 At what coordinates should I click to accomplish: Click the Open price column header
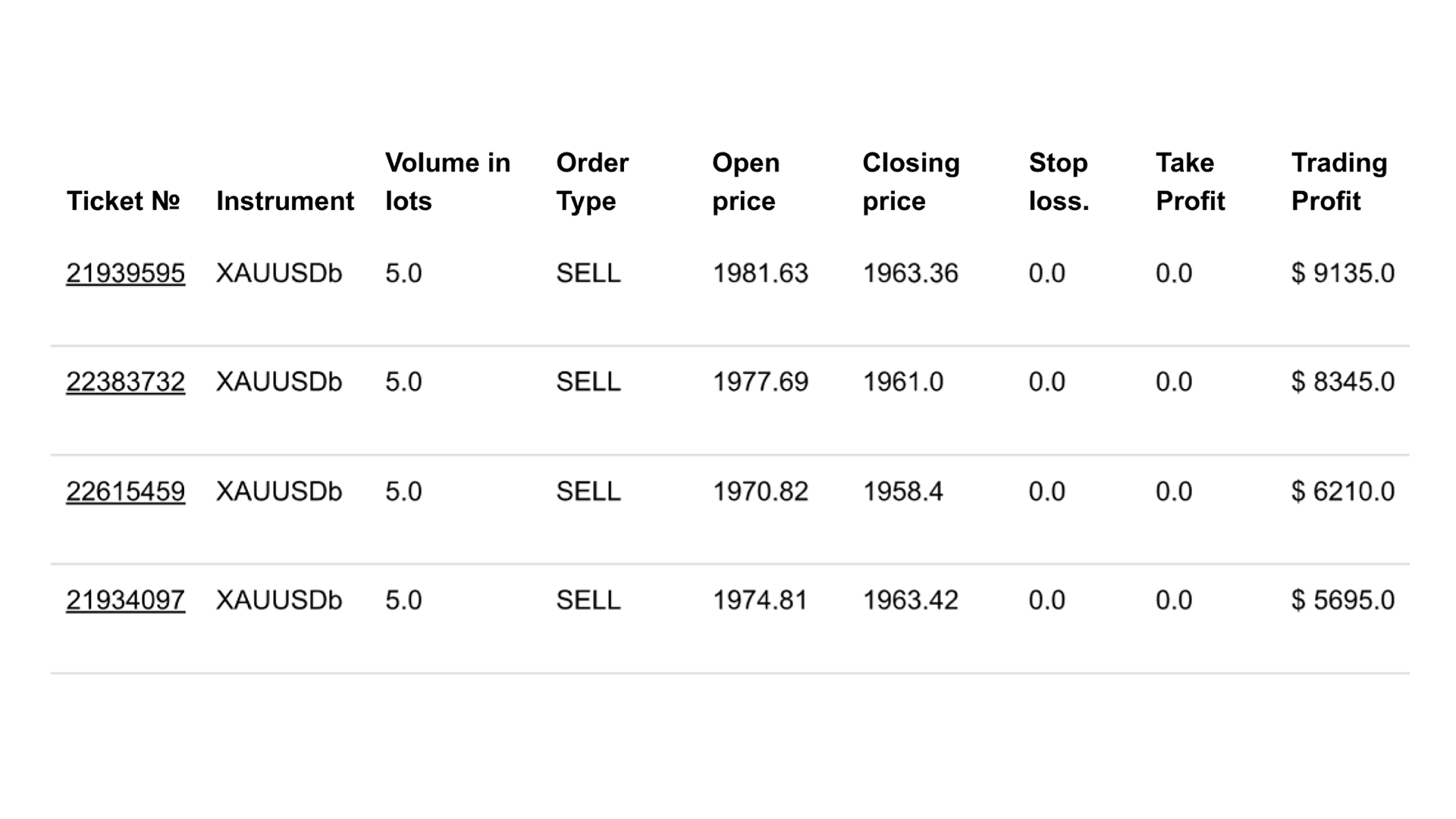pos(745,181)
